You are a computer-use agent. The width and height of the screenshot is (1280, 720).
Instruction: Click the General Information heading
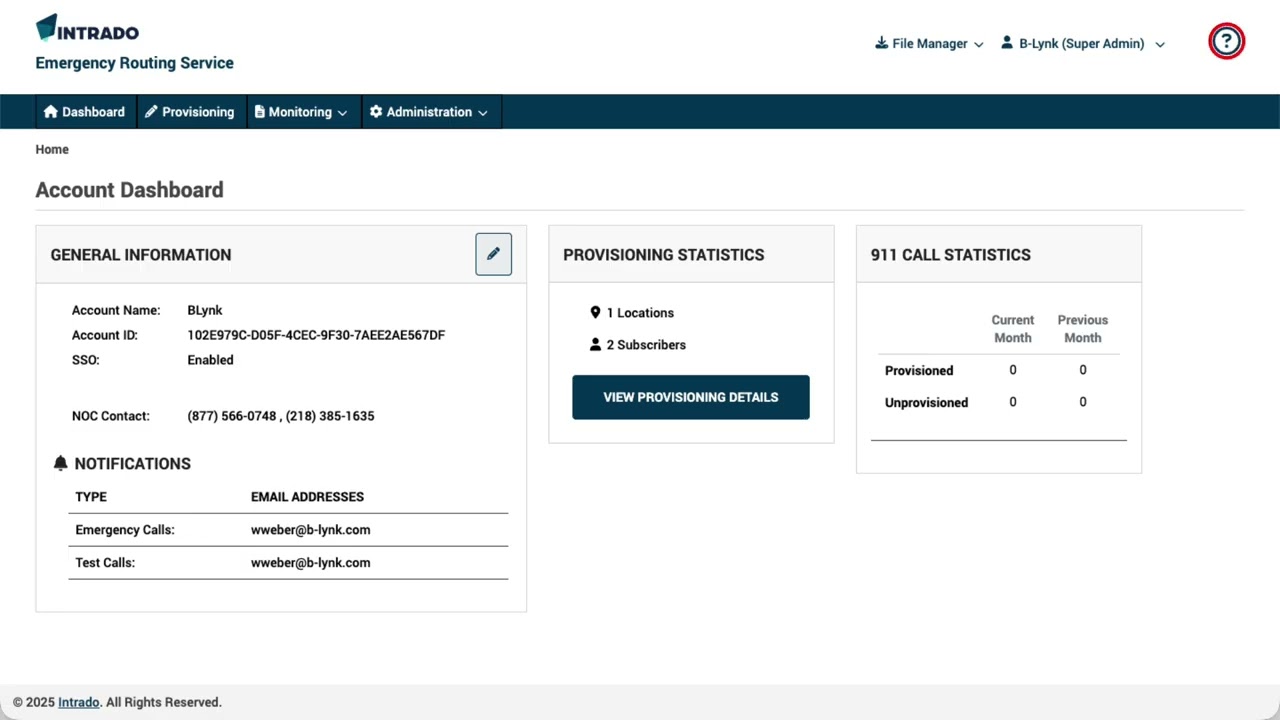coord(141,255)
